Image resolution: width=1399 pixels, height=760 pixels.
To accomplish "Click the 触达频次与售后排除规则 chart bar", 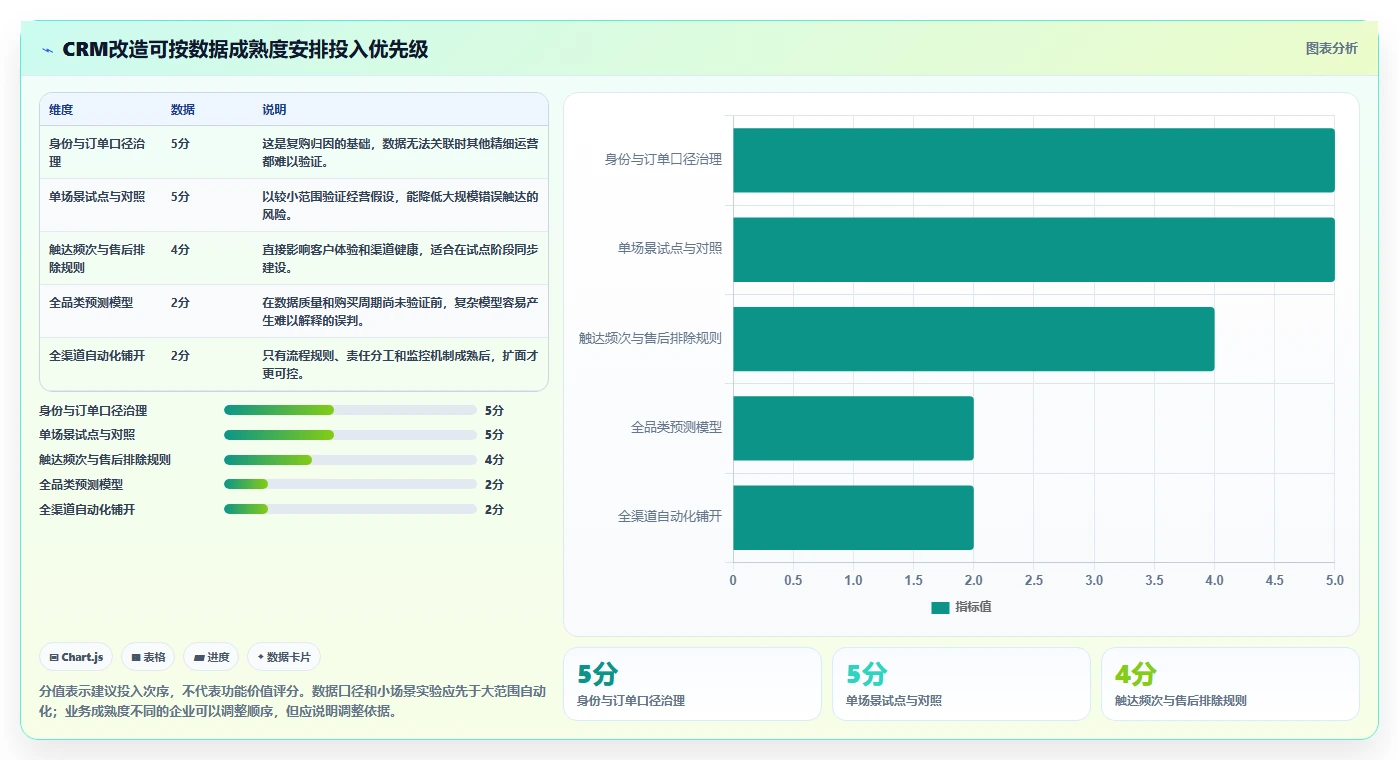I will 974,339.
